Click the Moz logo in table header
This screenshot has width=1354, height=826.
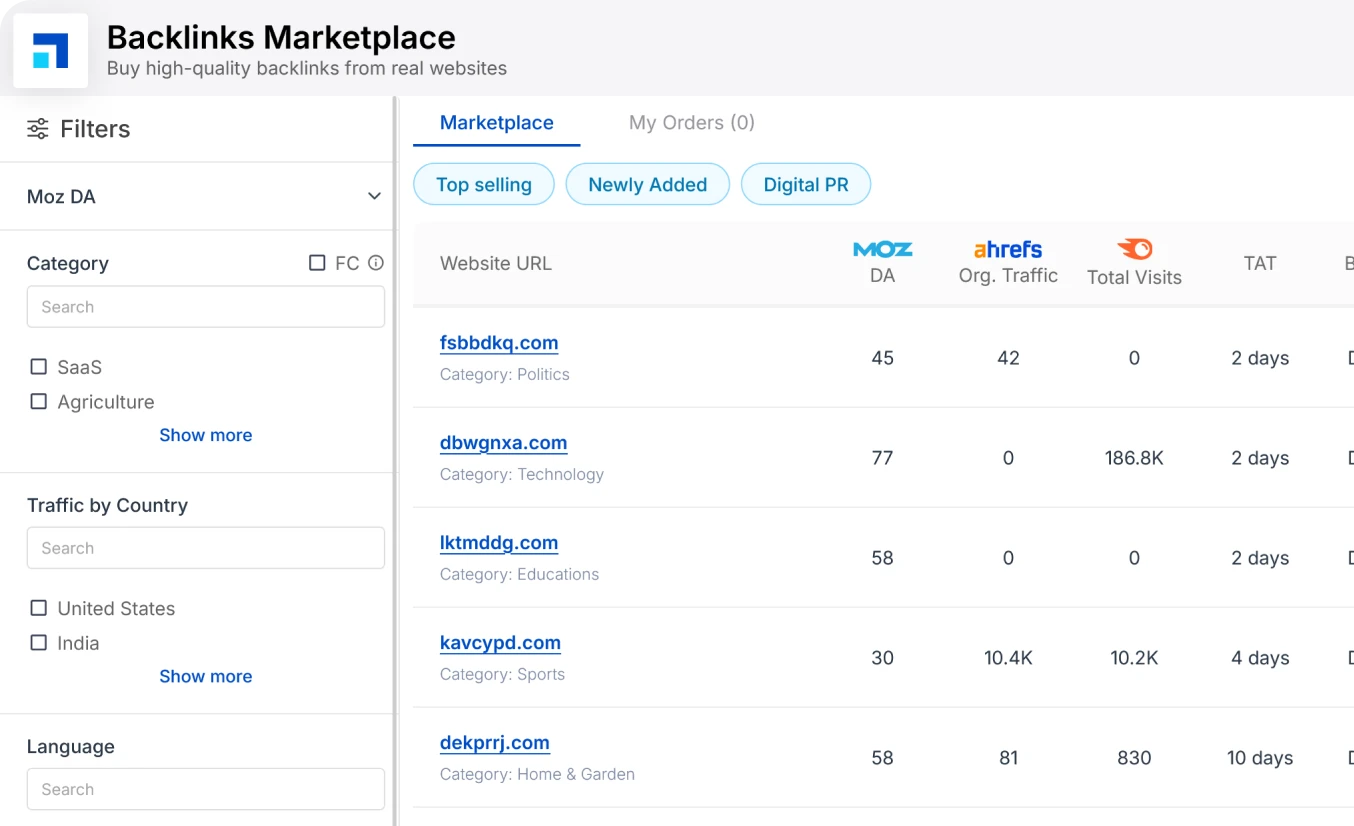[882, 249]
